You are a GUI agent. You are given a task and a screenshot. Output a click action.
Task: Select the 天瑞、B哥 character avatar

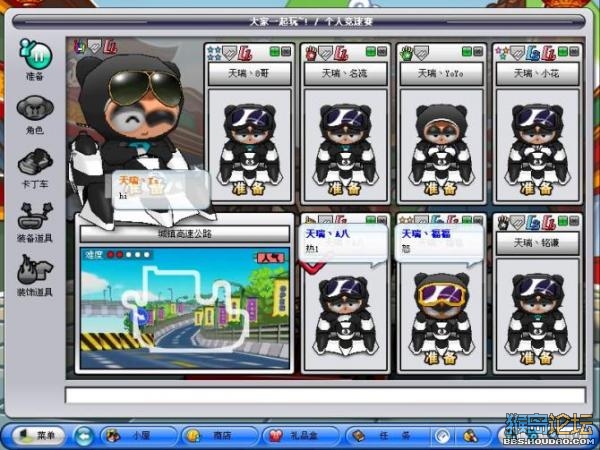249,145
